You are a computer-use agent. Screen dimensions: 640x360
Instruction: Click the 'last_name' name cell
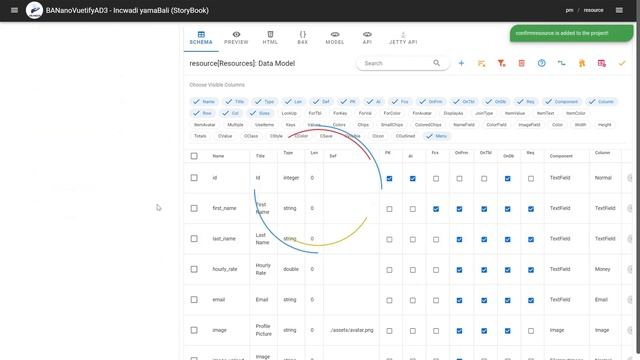coord(224,238)
